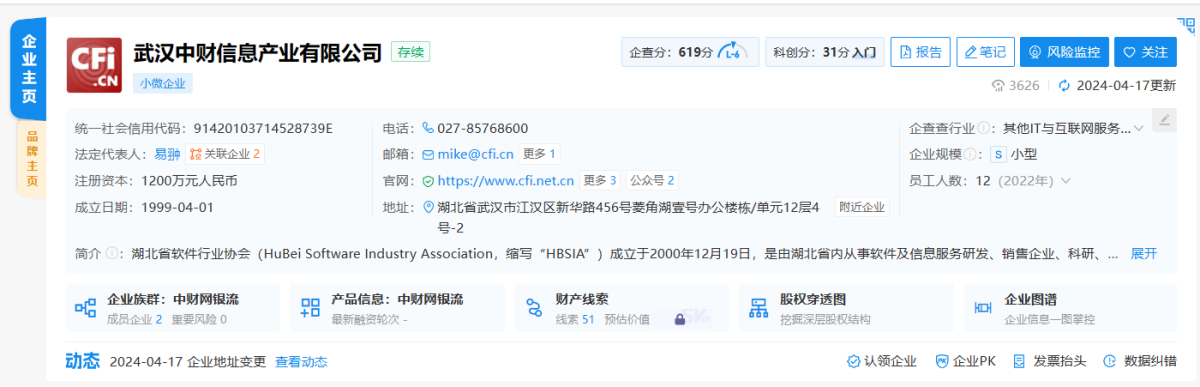The width and height of the screenshot is (1200, 387).
Task: Click the 报告 report button
Action: [x=921, y=51]
